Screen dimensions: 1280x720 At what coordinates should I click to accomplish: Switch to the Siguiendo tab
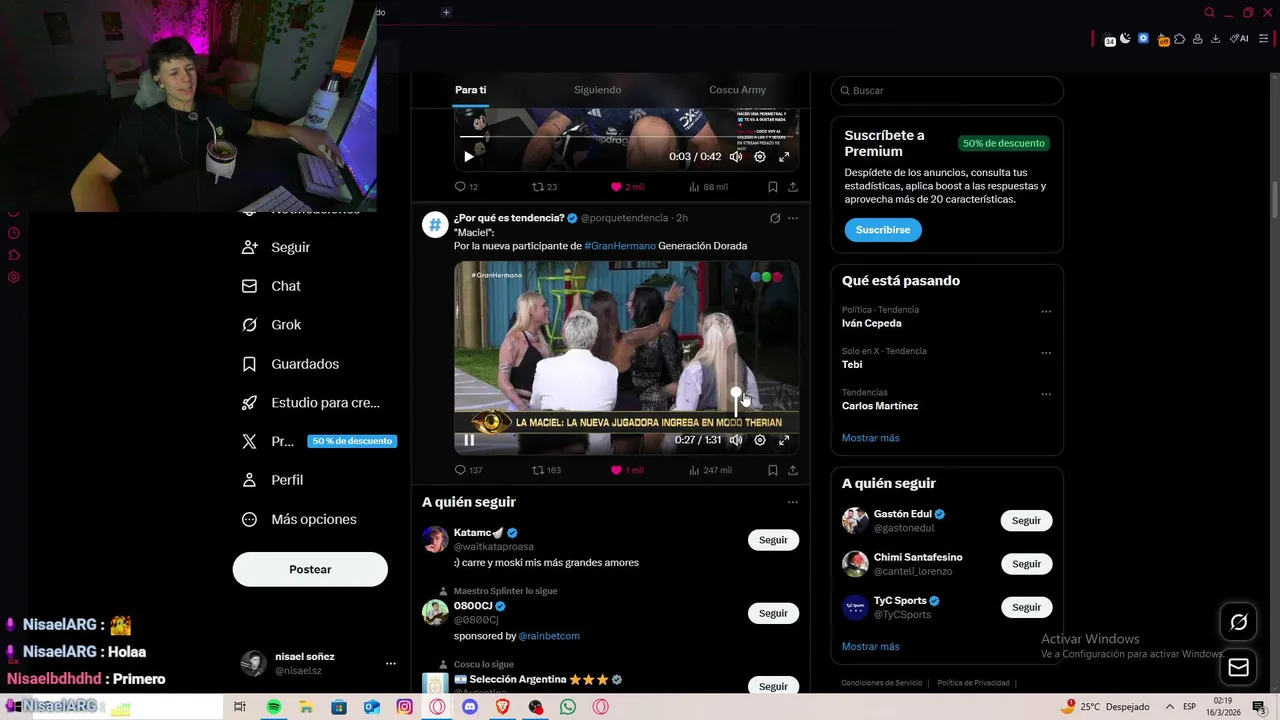point(598,90)
